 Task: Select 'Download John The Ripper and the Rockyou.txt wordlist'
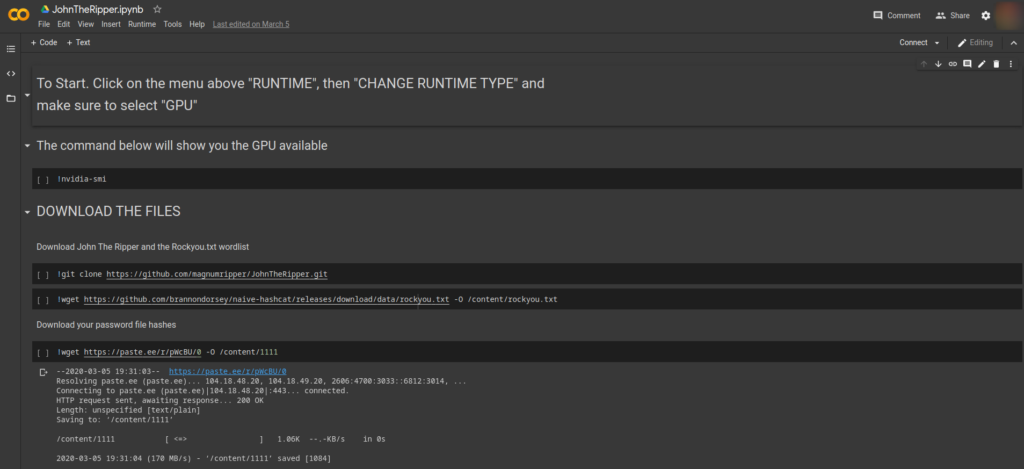pos(142,247)
